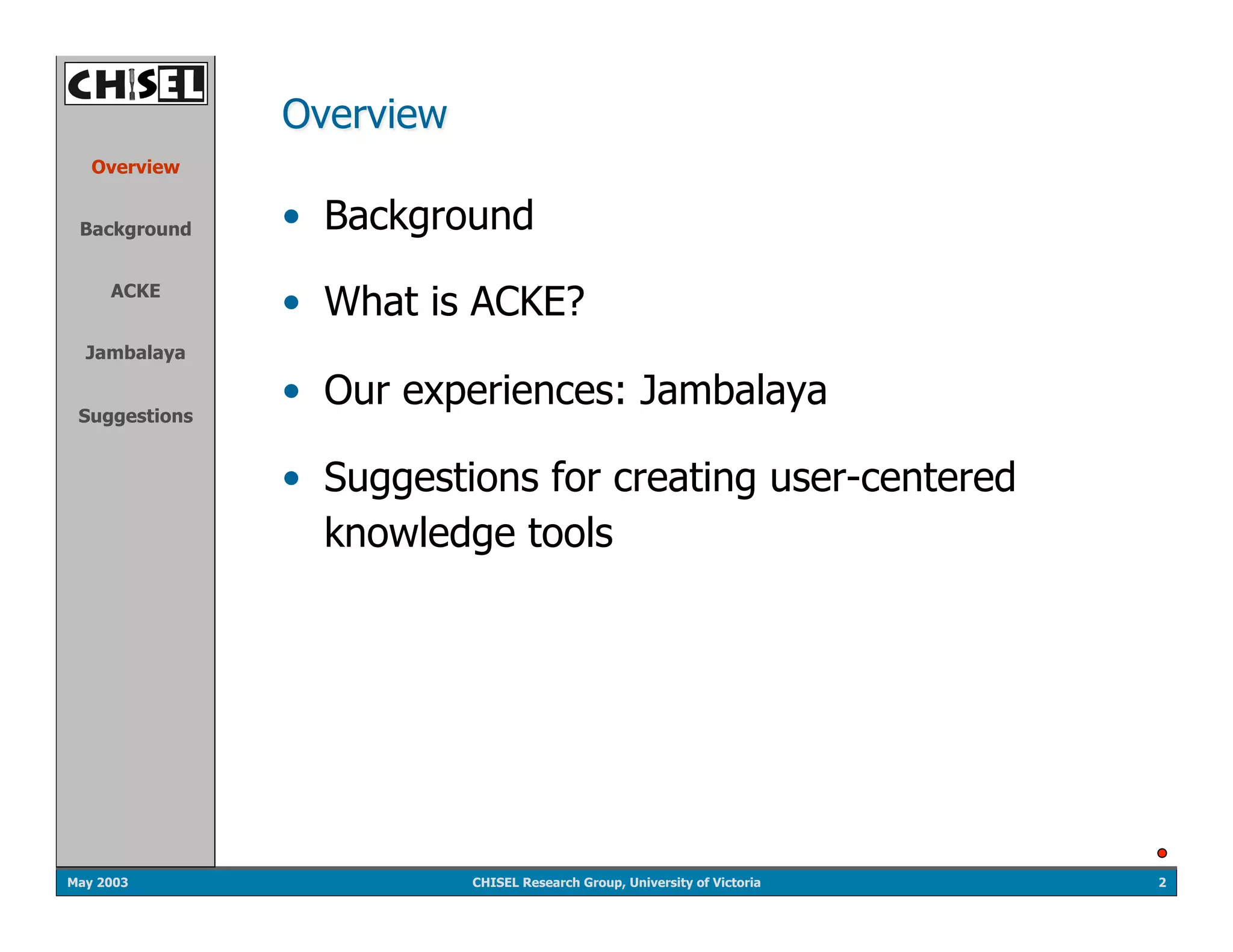Jump to Jambalaya in the sidebar
Viewport: 1233px width, 952px height.
click(135, 353)
